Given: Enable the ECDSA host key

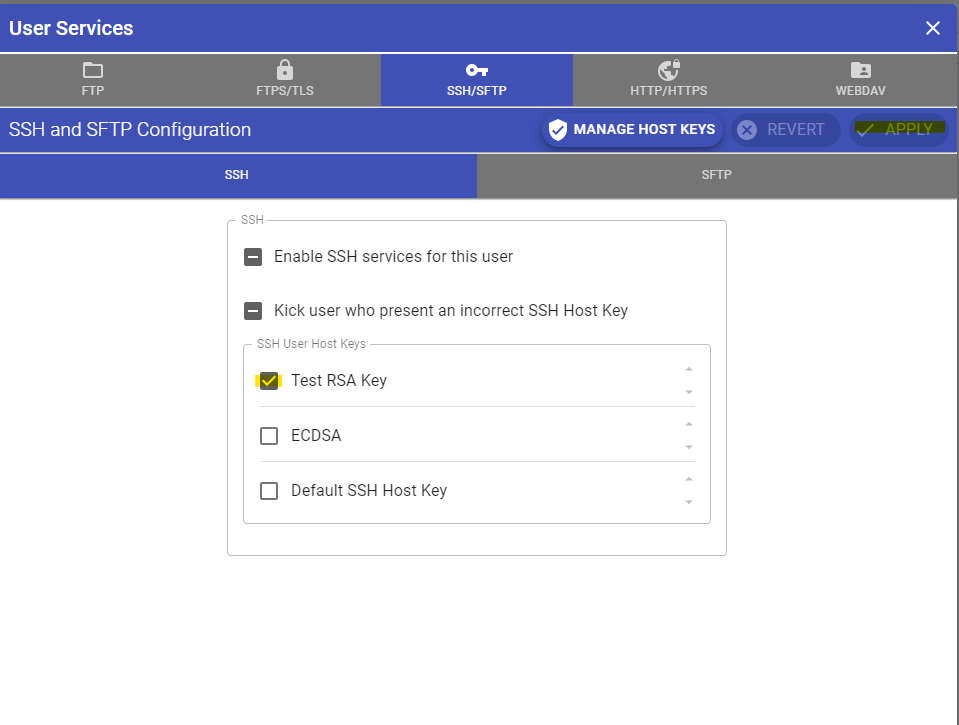Looking at the screenshot, I should pyautogui.click(x=268, y=435).
